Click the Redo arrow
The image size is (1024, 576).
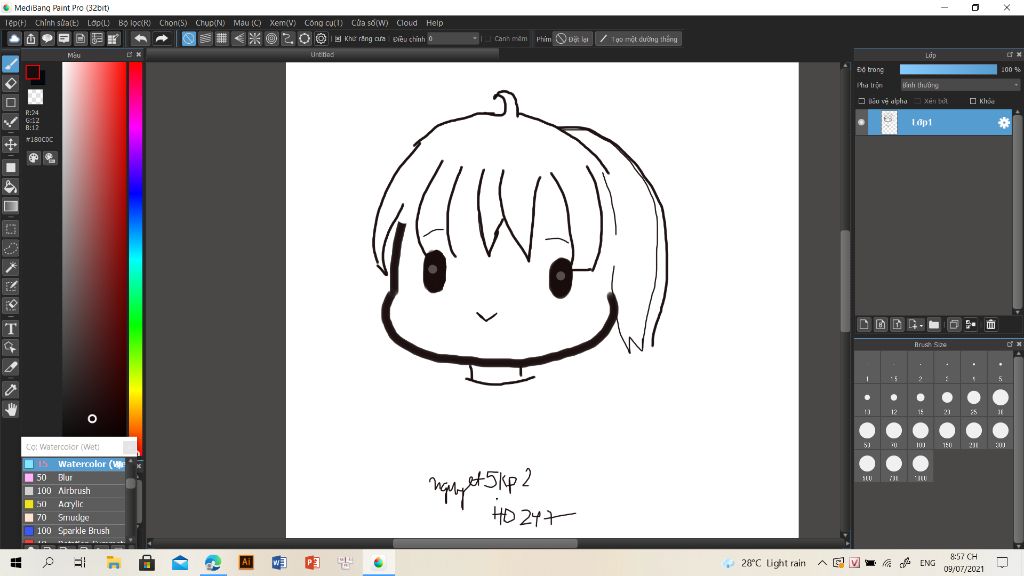click(161, 39)
